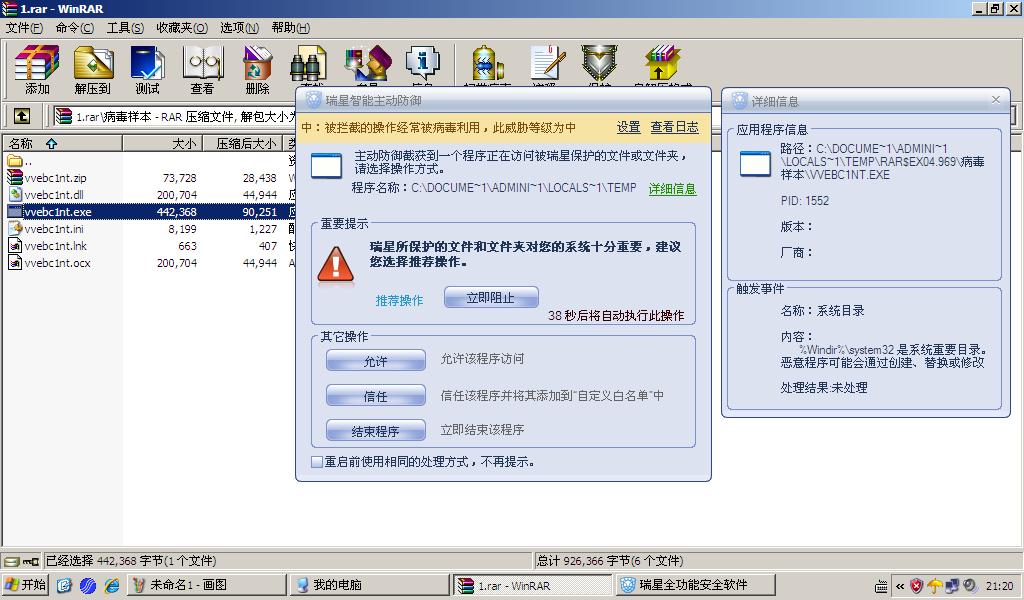Click the vvebc1nt.ini file icon
The image size is (1024, 600).
[14, 229]
